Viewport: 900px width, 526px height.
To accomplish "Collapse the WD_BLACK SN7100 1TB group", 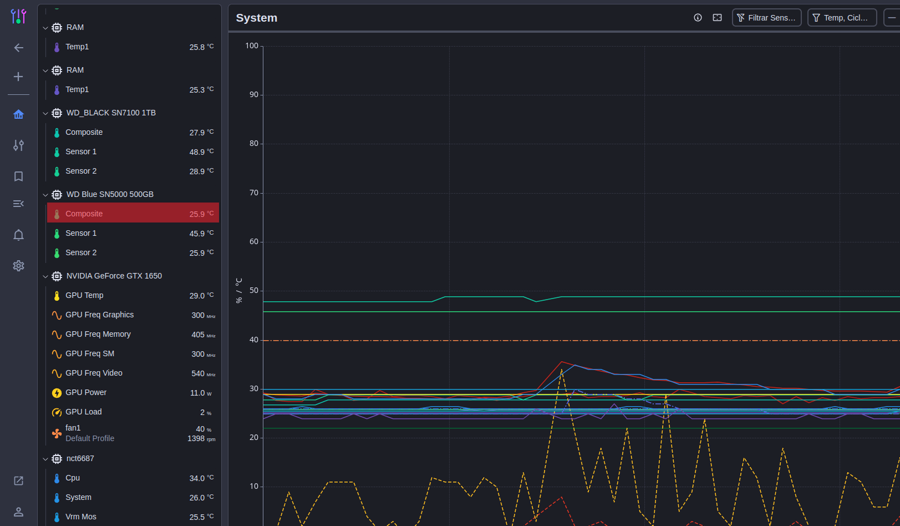I will (45, 114).
